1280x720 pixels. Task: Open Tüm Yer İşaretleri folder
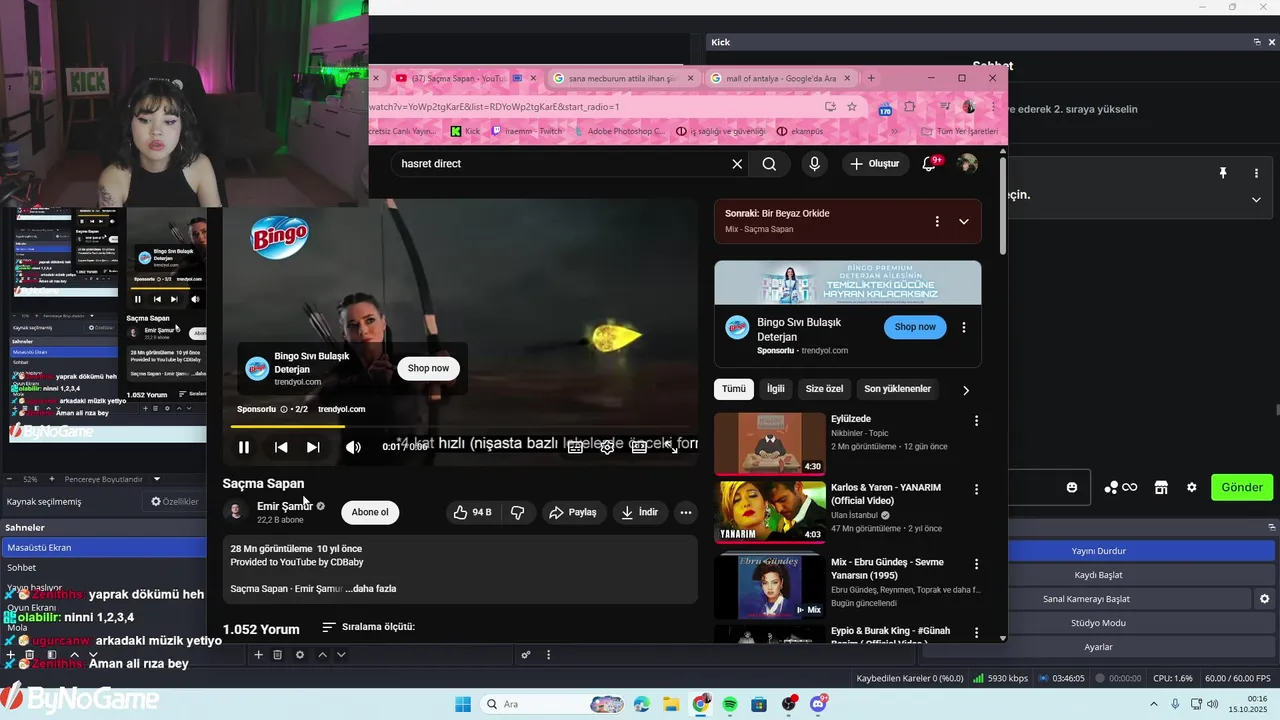(x=959, y=131)
